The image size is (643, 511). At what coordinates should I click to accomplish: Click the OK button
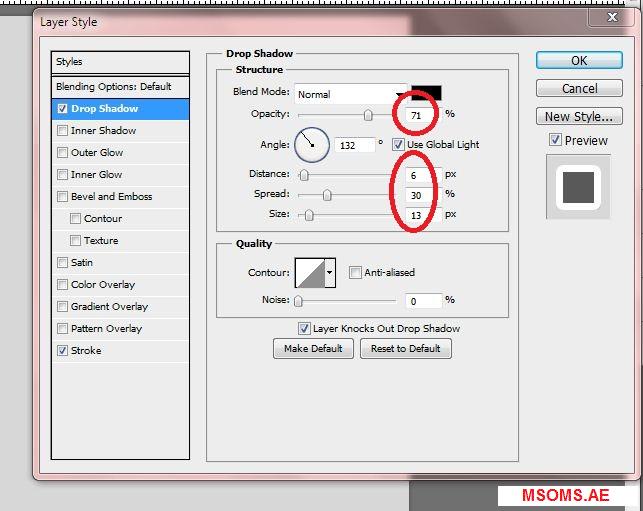pyautogui.click(x=579, y=61)
